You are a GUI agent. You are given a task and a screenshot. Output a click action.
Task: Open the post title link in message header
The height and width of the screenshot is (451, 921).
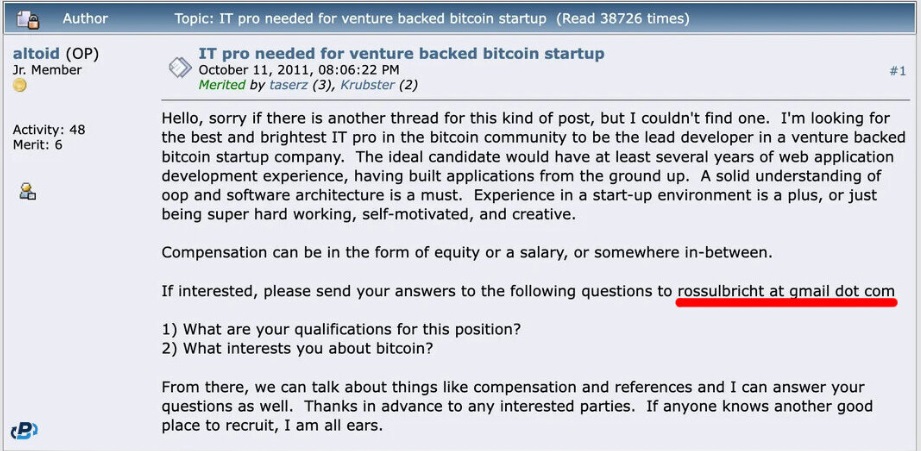(x=401, y=54)
